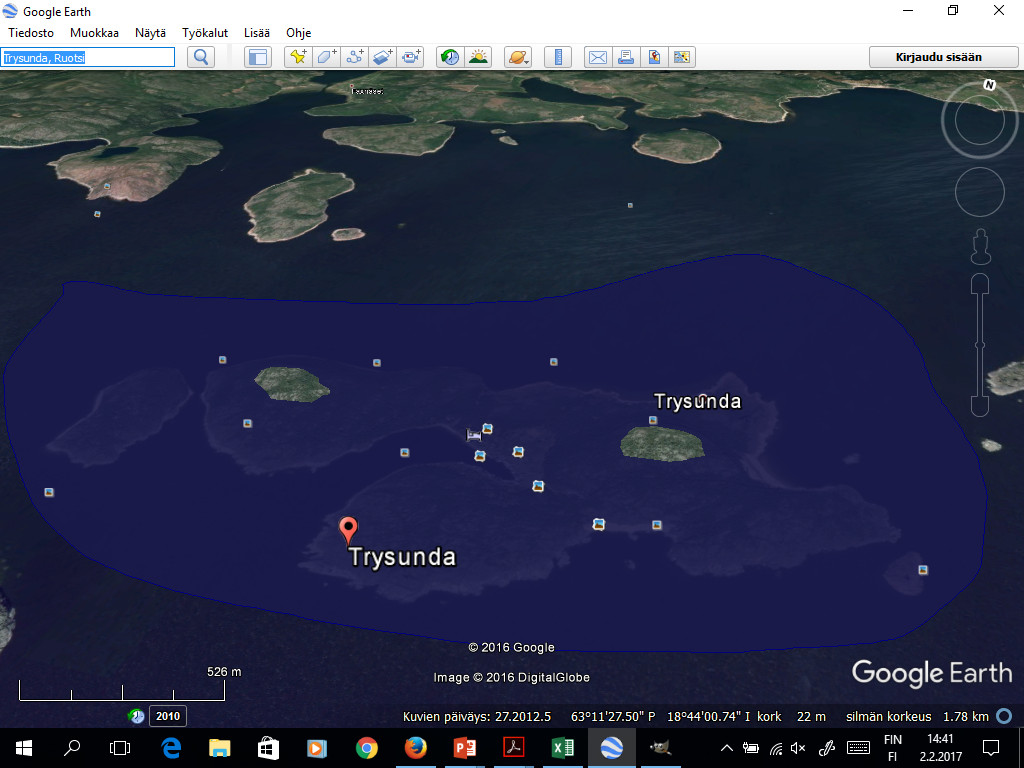Show hidden icons in the system tray
The width and height of the screenshot is (1024, 768).
pos(727,748)
